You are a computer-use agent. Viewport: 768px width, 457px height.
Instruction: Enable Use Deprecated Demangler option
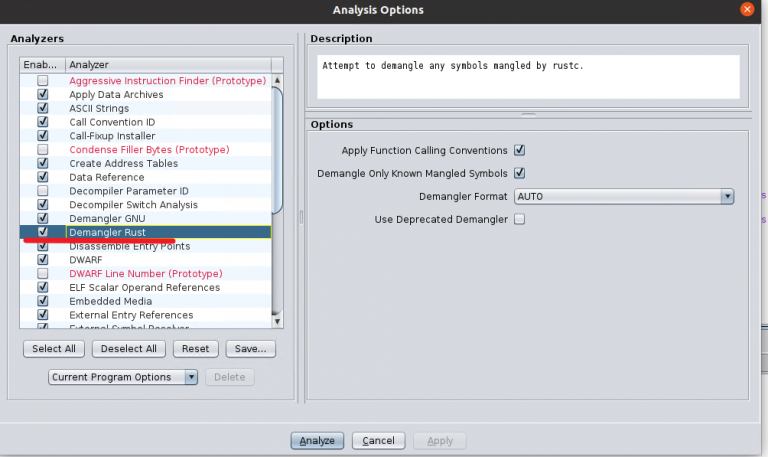click(x=519, y=219)
